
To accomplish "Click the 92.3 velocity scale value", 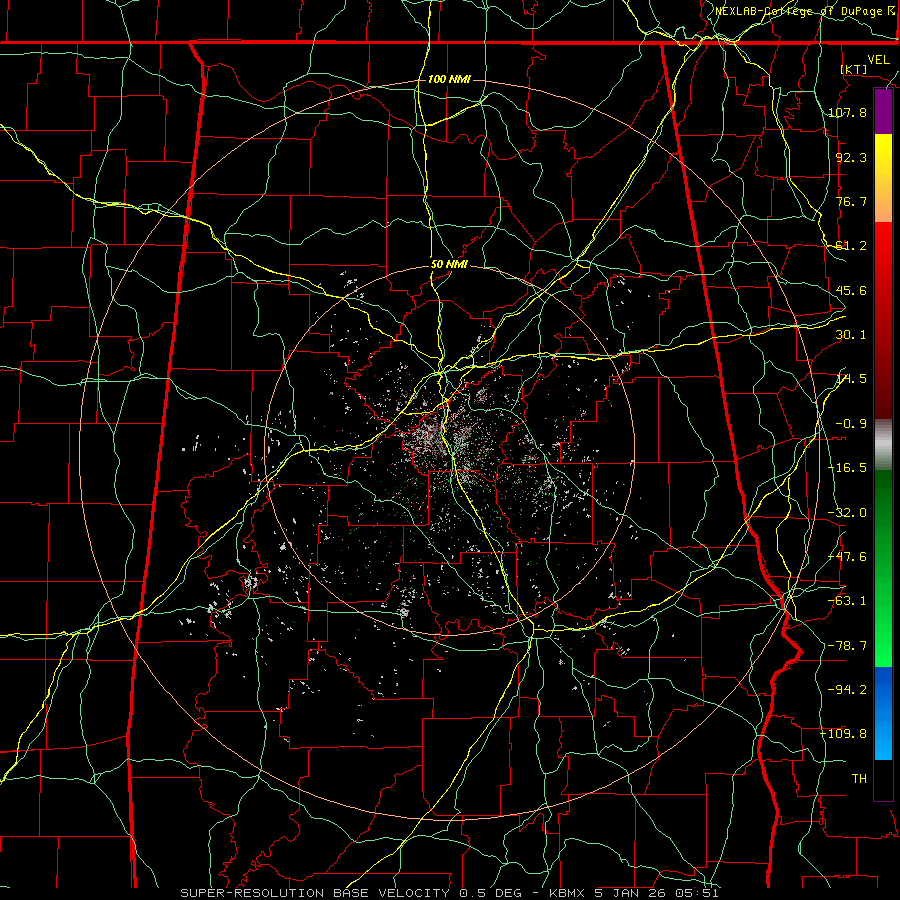I will pos(851,157).
